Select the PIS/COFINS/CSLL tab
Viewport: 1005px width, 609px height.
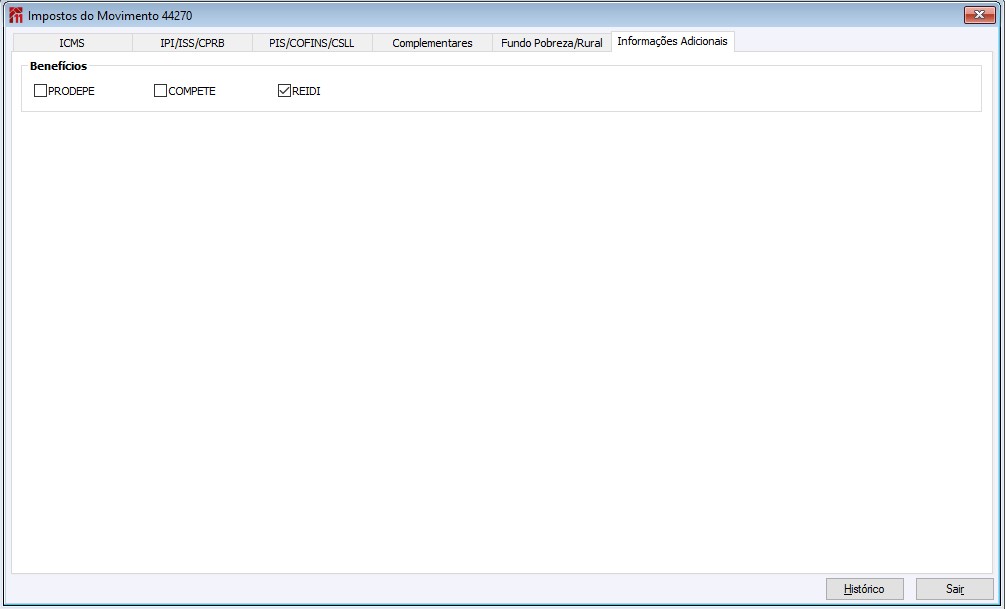312,43
